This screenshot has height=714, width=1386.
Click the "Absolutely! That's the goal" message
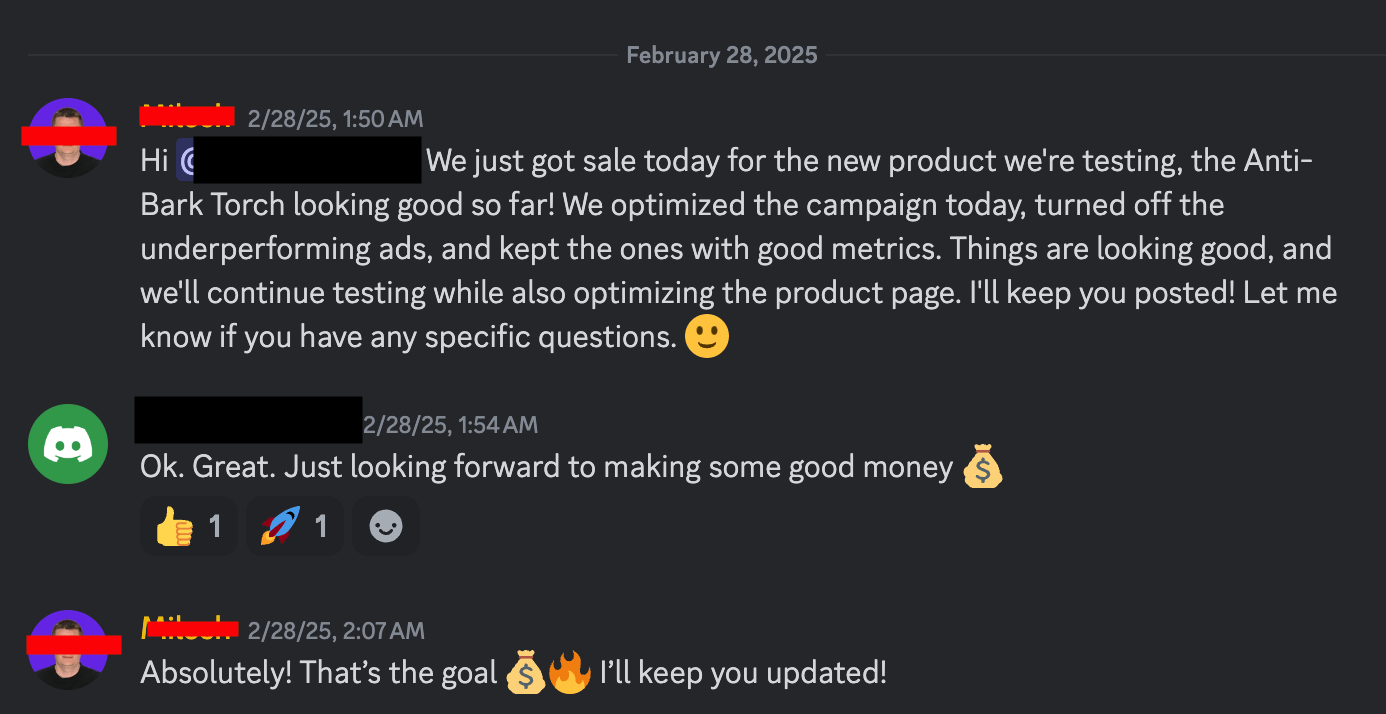318,672
